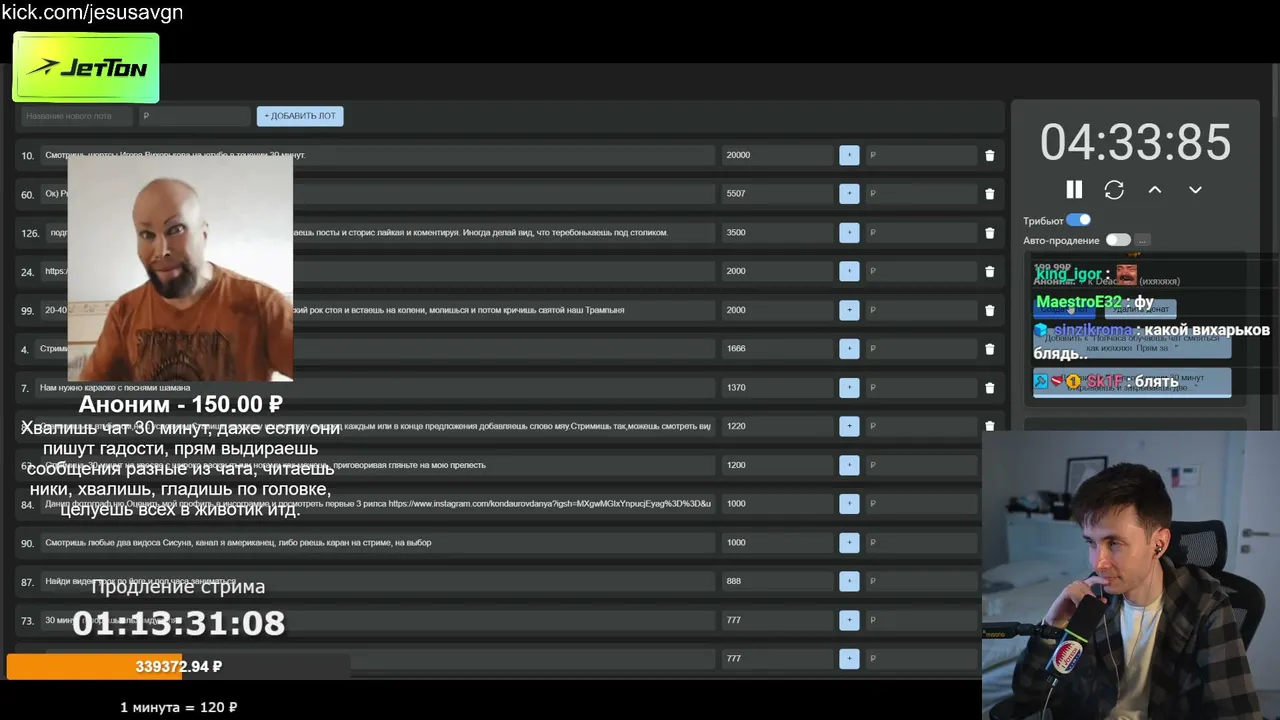The width and height of the screenshot is (1280, 720).
Task: Enable the Авто-продление switch
Action: (x=1117, y=240)
